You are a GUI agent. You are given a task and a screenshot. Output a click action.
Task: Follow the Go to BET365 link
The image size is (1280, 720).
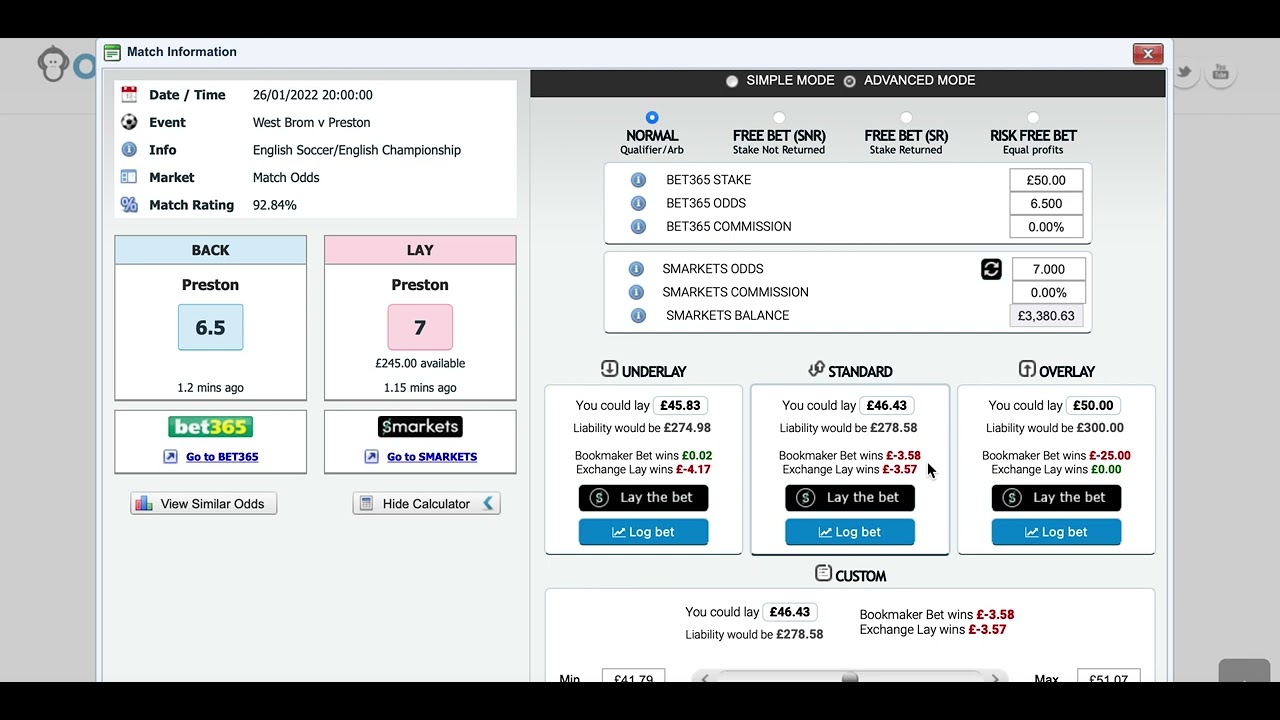(222, 457)
